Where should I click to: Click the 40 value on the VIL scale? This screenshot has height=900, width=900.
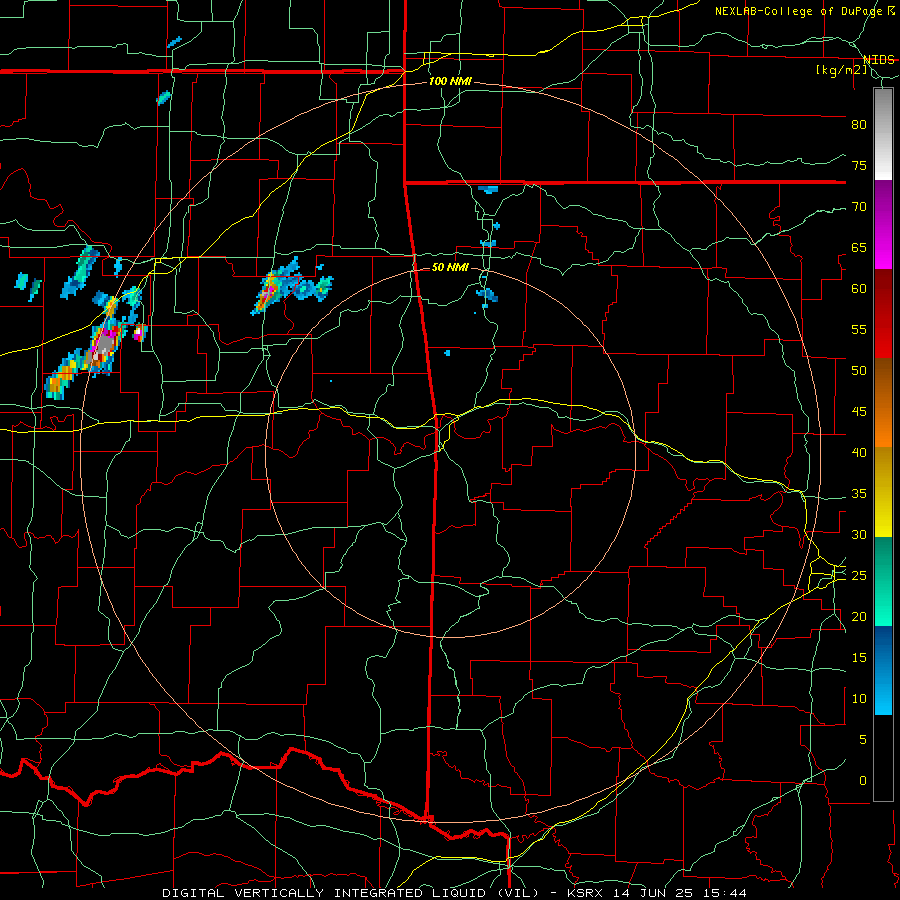[x=859, y=452]
